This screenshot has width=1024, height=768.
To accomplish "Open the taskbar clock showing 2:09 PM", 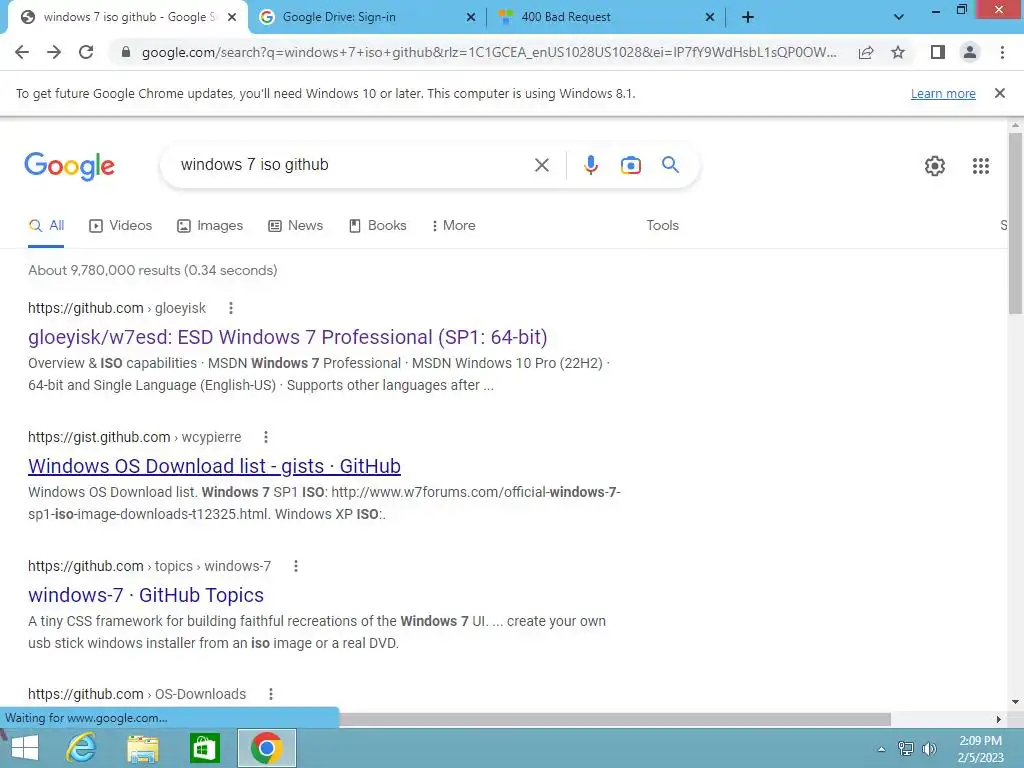I will click(980, 749).
